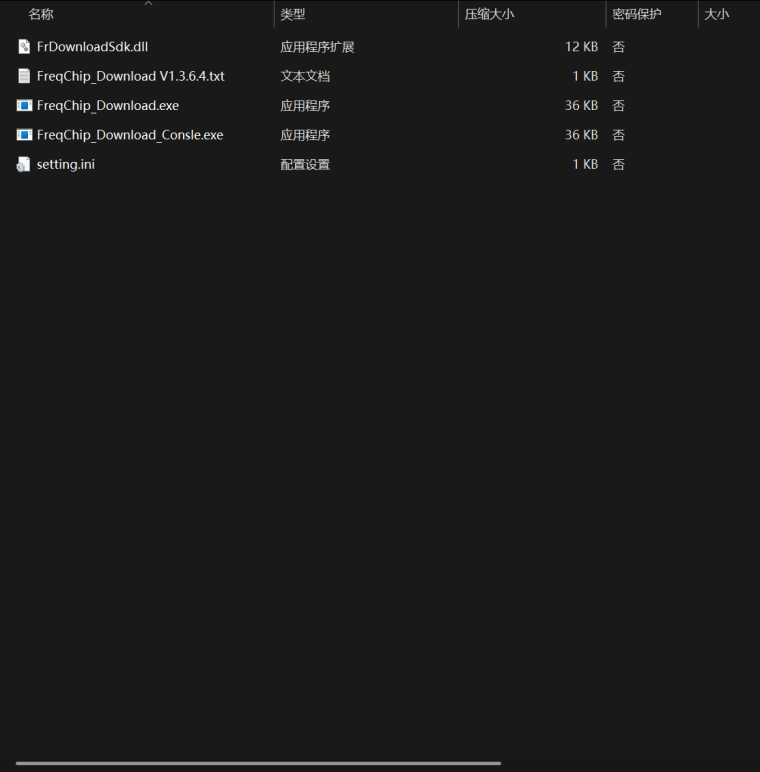Screen dimensions: 760x772
Task: Click 否 password value for FreqChip_Download_Consle.exe
Action: pos(618,134)
